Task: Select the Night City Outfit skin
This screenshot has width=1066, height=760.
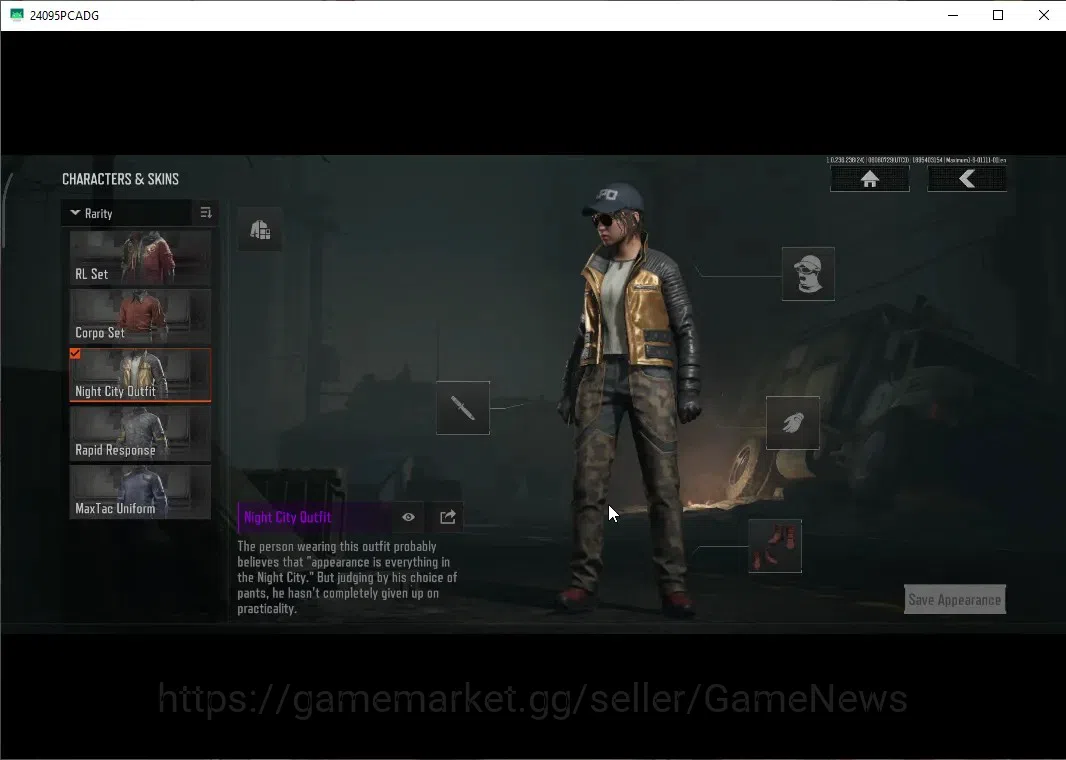Action: point(140,375)
